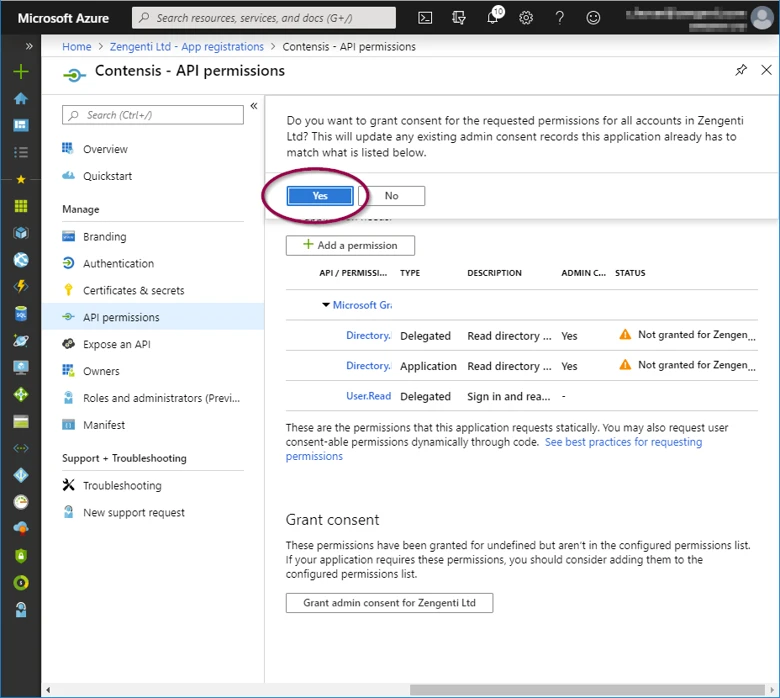
Task: Open portal settings gear
Action: (526, 18)
